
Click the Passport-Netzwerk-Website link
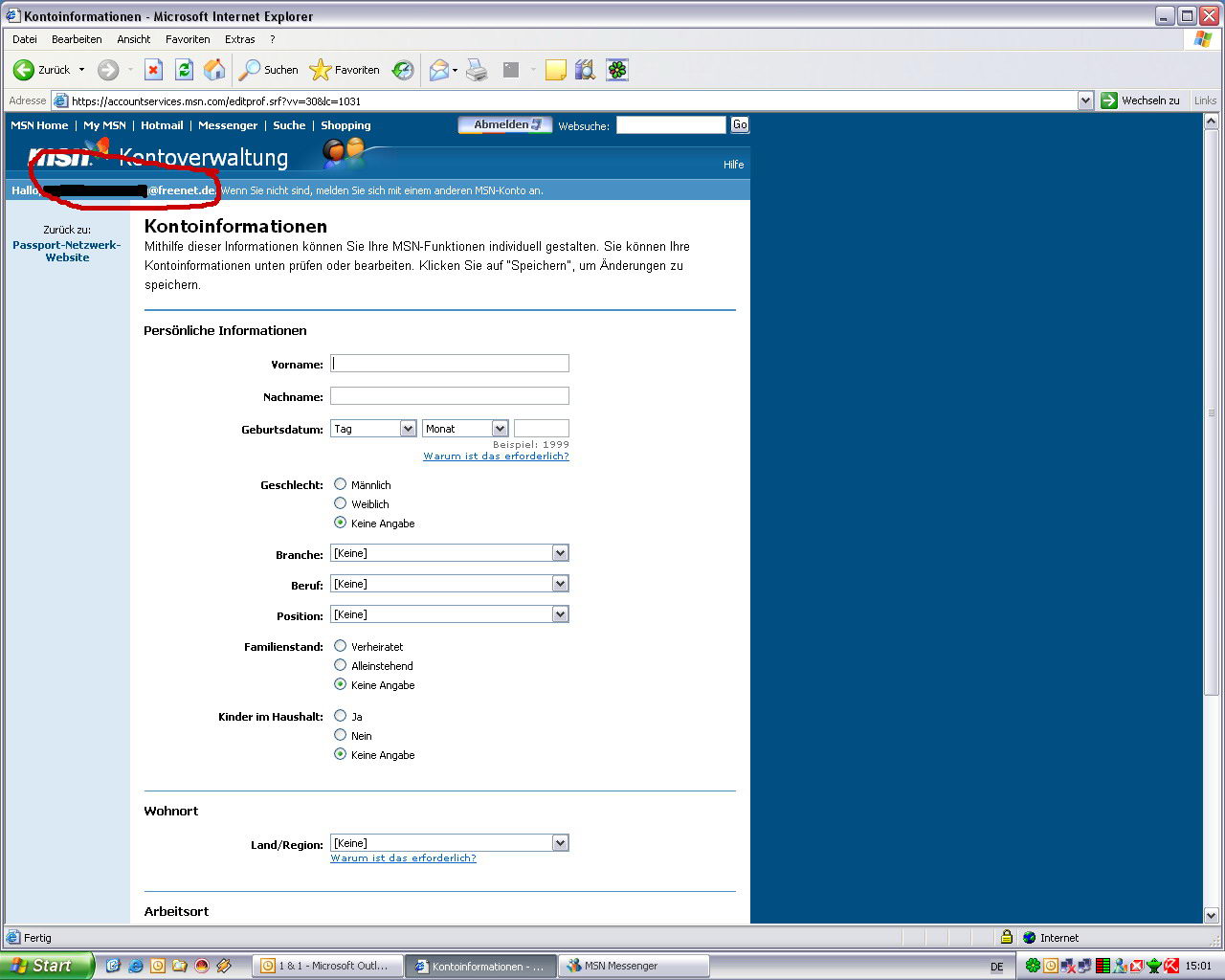point(67,251)
